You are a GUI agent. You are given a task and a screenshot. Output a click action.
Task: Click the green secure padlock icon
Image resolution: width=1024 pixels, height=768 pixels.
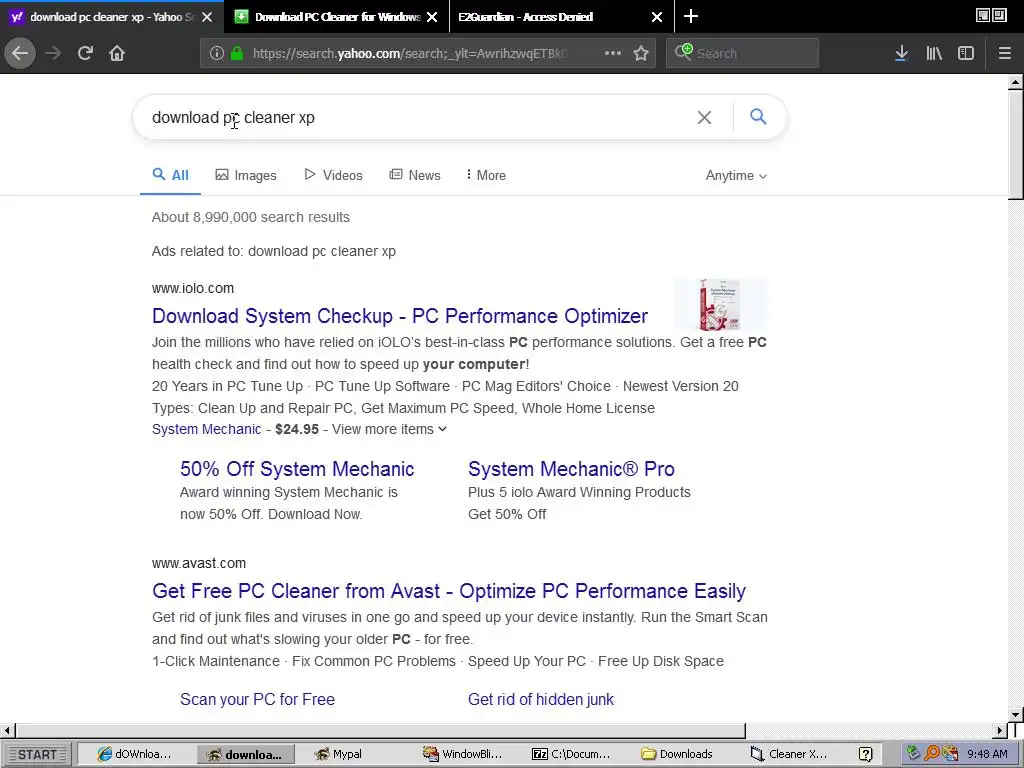click(x=236, y=53)
